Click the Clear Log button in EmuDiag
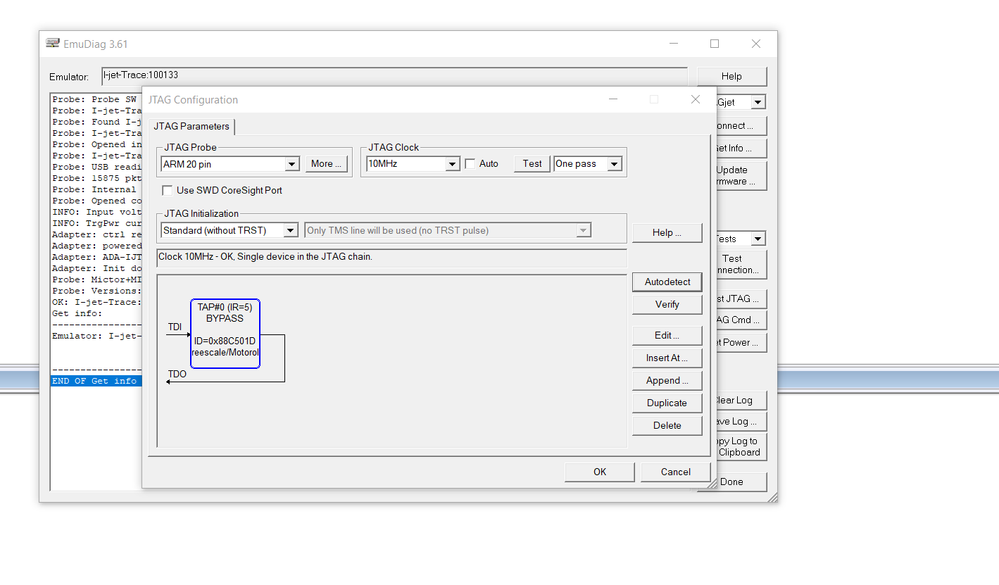Screen dimensions: 999x585 coord(741,400)
